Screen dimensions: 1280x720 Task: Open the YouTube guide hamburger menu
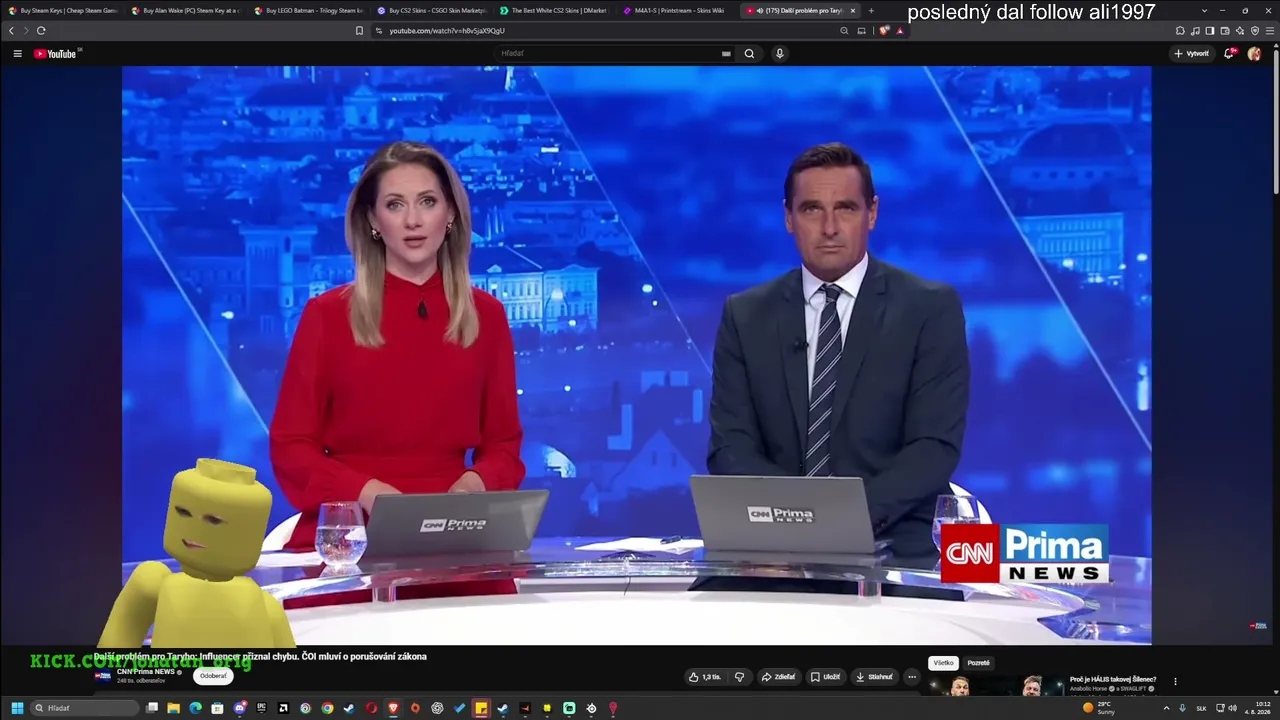tap(17, 54)
